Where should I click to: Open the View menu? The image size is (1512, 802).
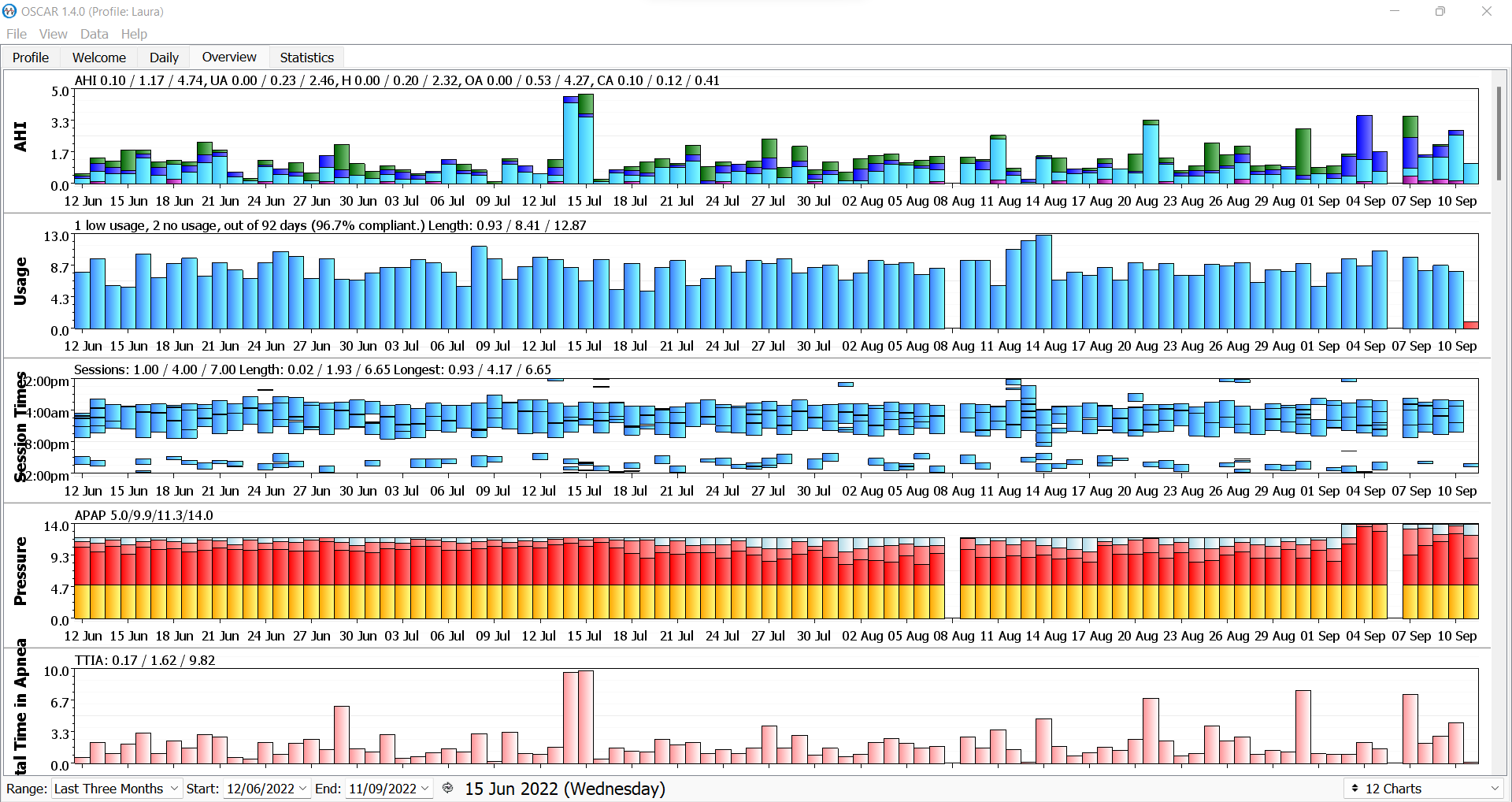(x=53, y=34)
